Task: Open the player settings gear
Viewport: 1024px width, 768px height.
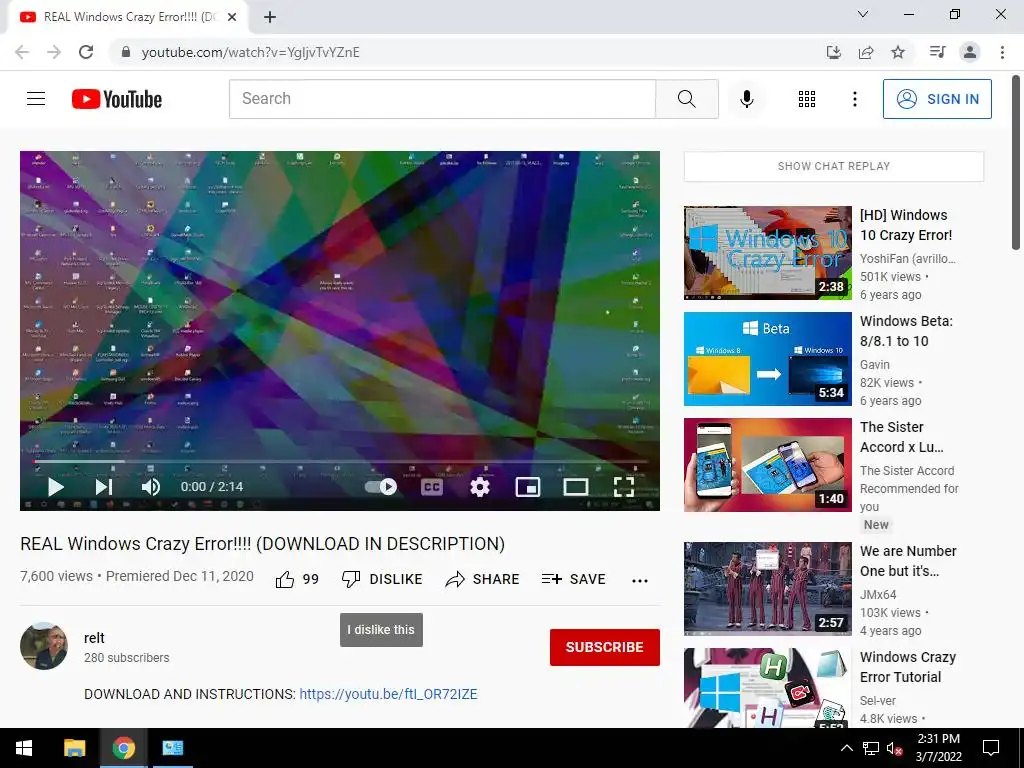Action: point(480,487)
